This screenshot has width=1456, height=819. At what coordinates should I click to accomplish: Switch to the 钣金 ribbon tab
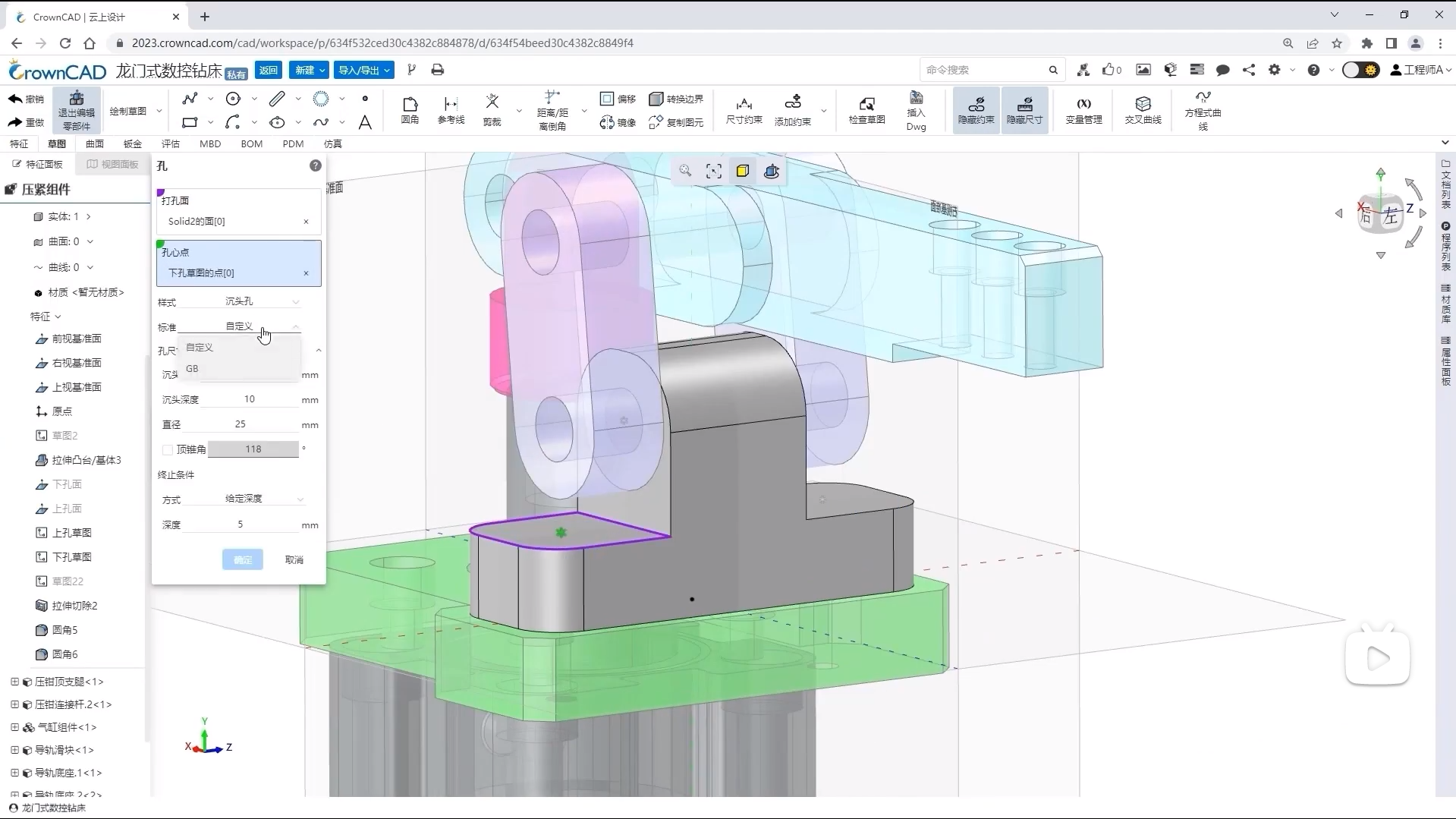pyautogui.click(x=133, y=143)
